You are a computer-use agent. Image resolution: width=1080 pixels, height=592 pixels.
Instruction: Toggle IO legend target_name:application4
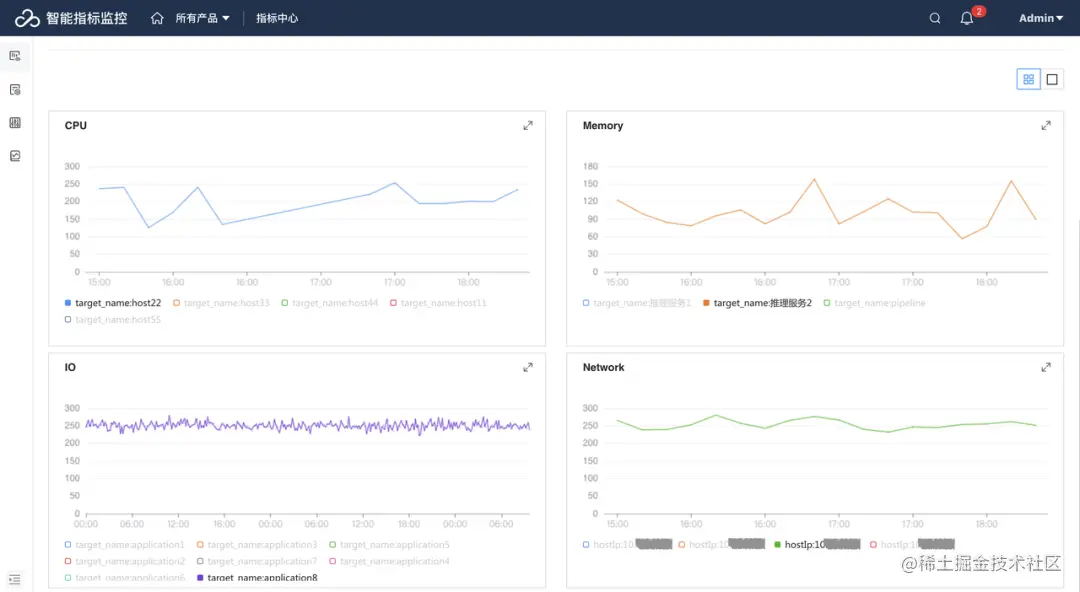point(389,562)
